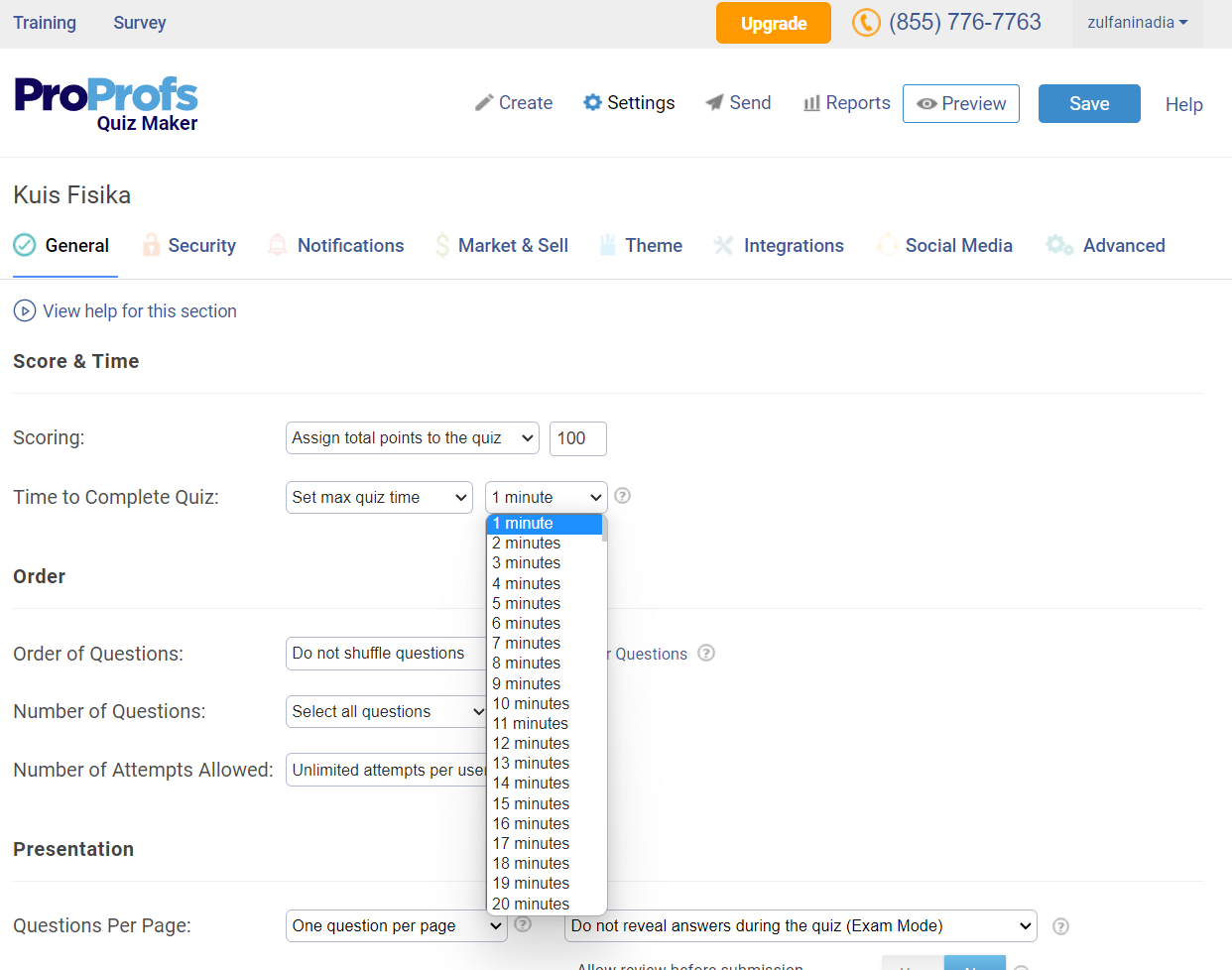This screenshot has height=970, width=1232.
Task: Click the play icon for section help
Action: pyautogui.click(x=25, y=311)
